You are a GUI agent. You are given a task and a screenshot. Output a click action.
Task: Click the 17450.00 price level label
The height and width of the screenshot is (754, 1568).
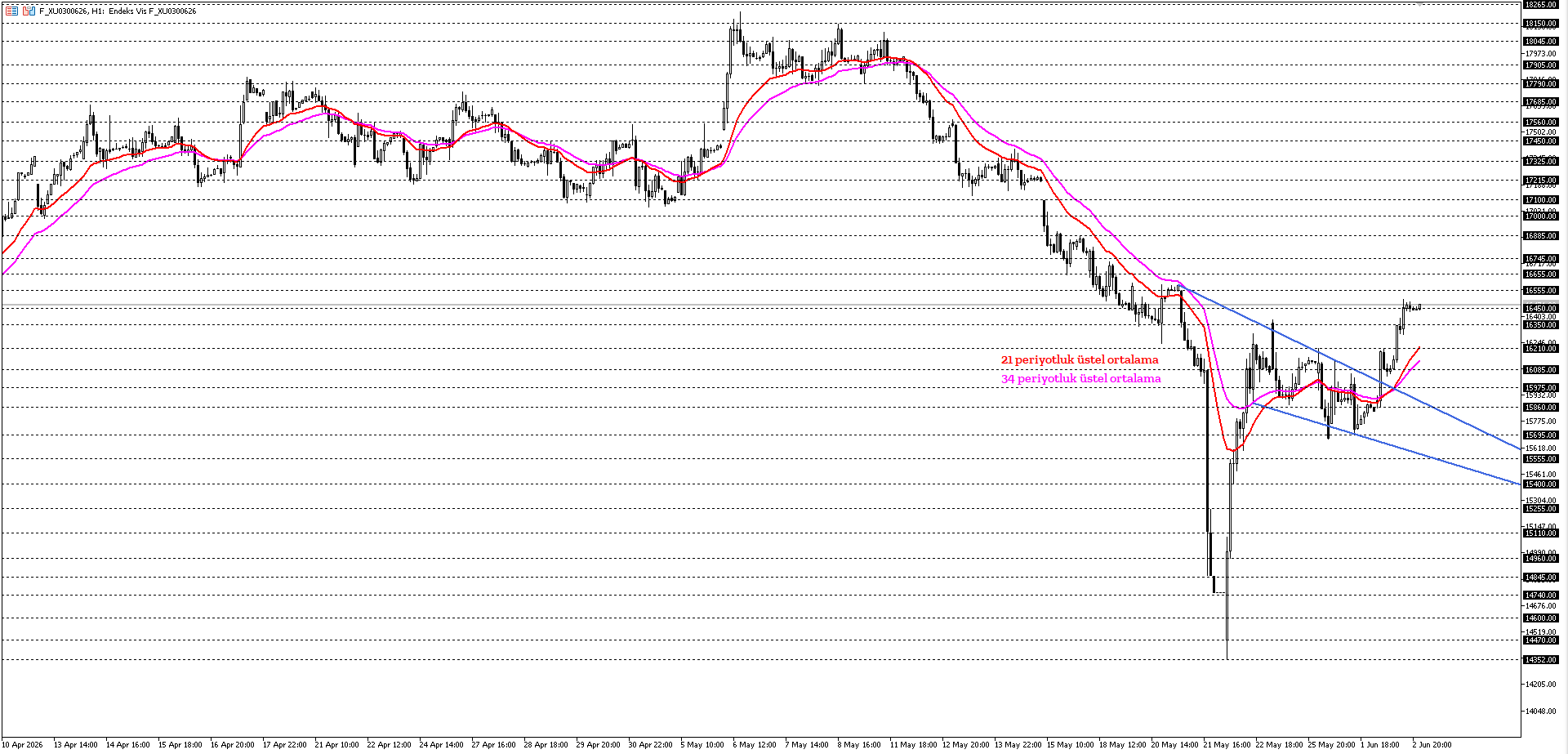click(1541, 141)
